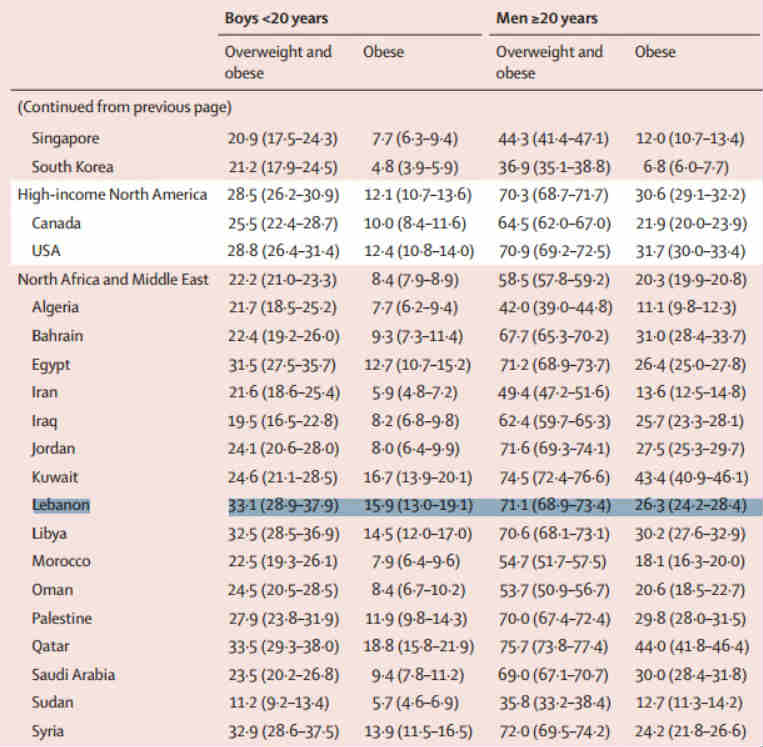
Task: Click the Morocco row label
Action: [x=61, y=561]
